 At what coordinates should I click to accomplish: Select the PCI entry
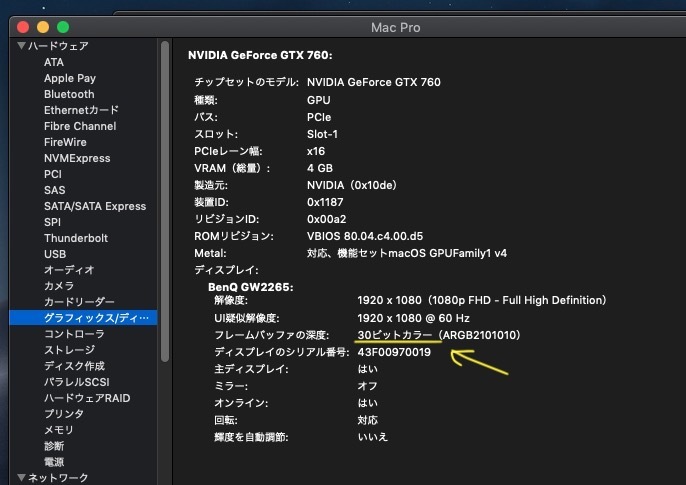[53, 174]
